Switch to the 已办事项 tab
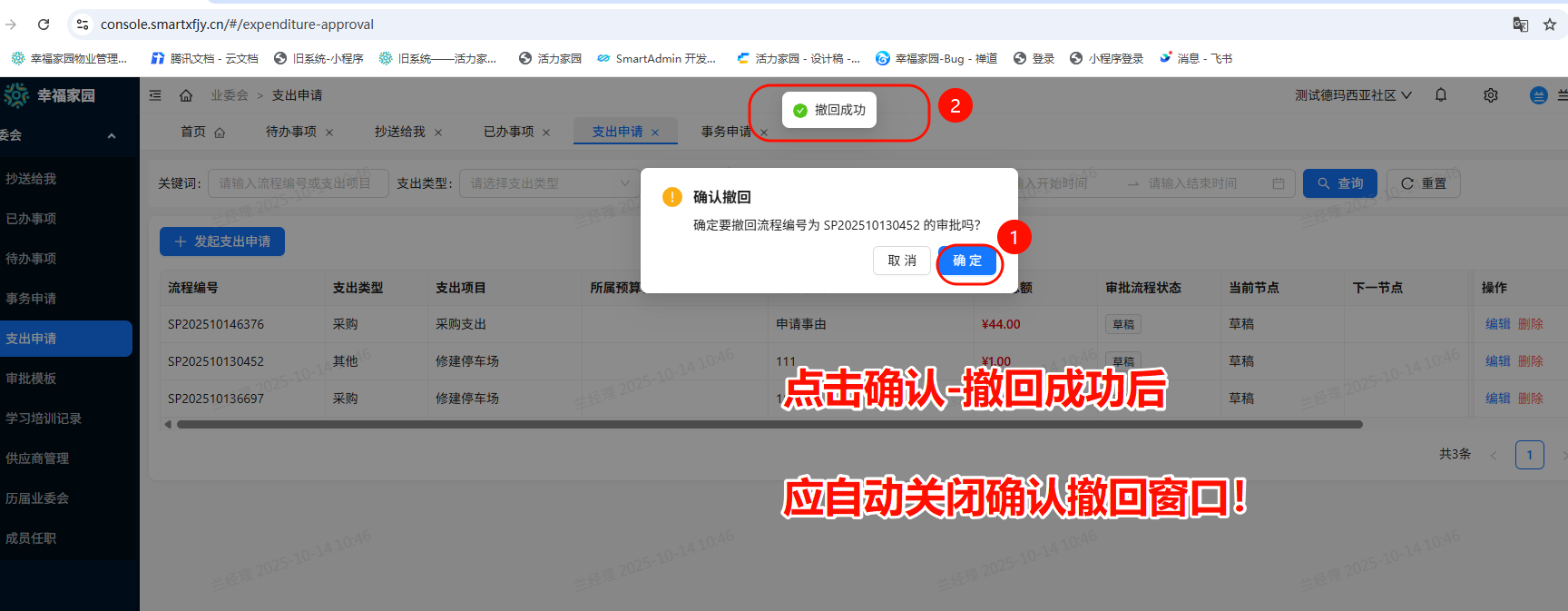Image resolution: width=1568 pixels, height=611 pixels. click(508, 132)
